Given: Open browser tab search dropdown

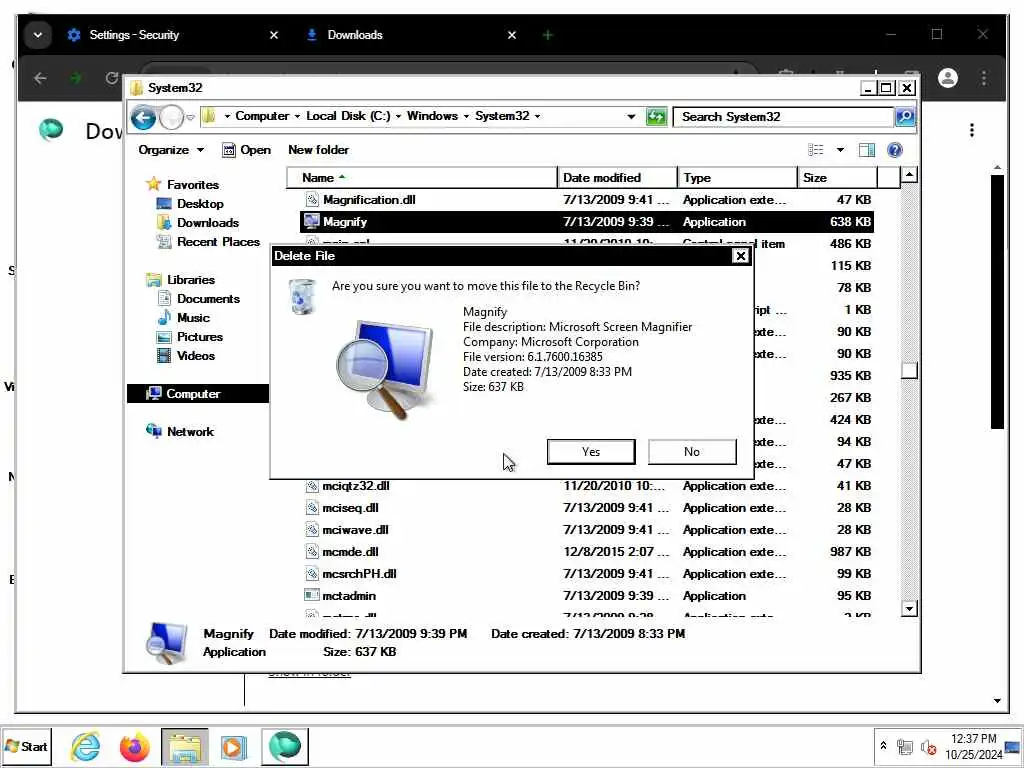Looking at the screenshot, I should [x=38, y=35].
